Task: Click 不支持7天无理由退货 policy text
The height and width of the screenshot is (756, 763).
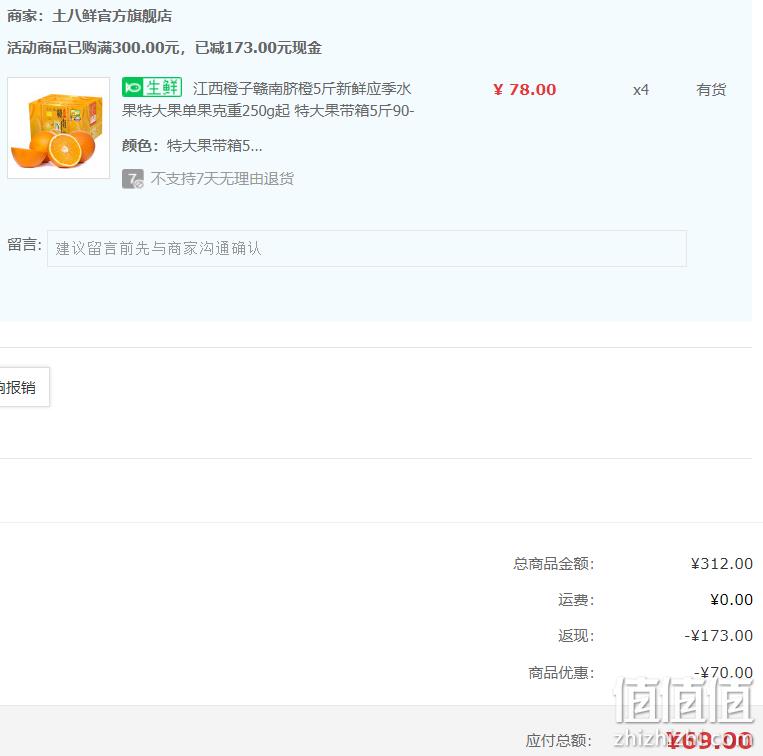Action: click(x=222, y=179)
